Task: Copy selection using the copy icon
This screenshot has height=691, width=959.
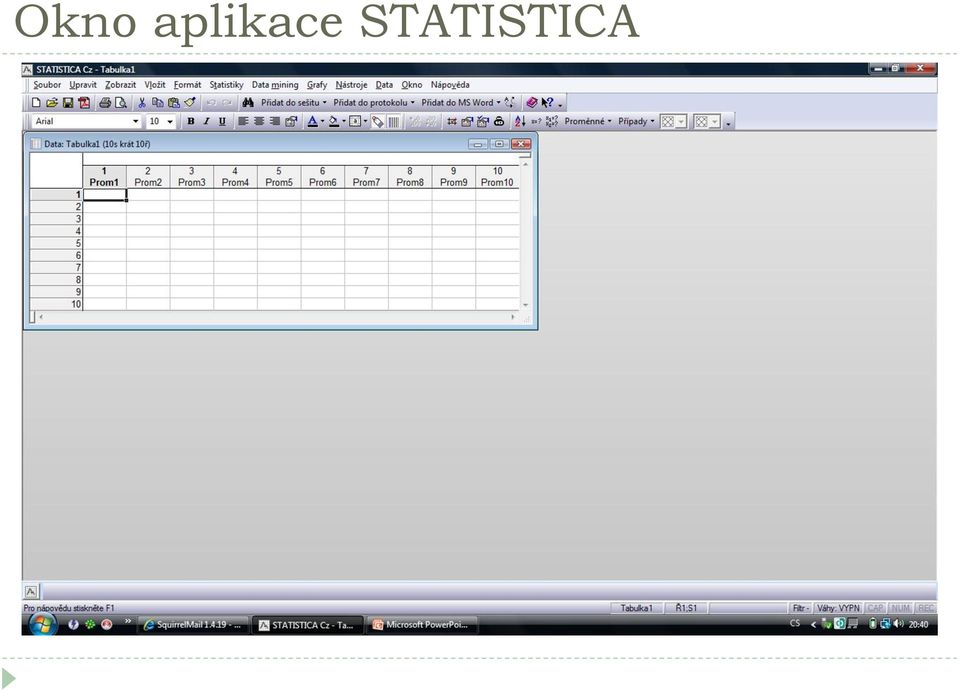Action: [x=157, y=103]
